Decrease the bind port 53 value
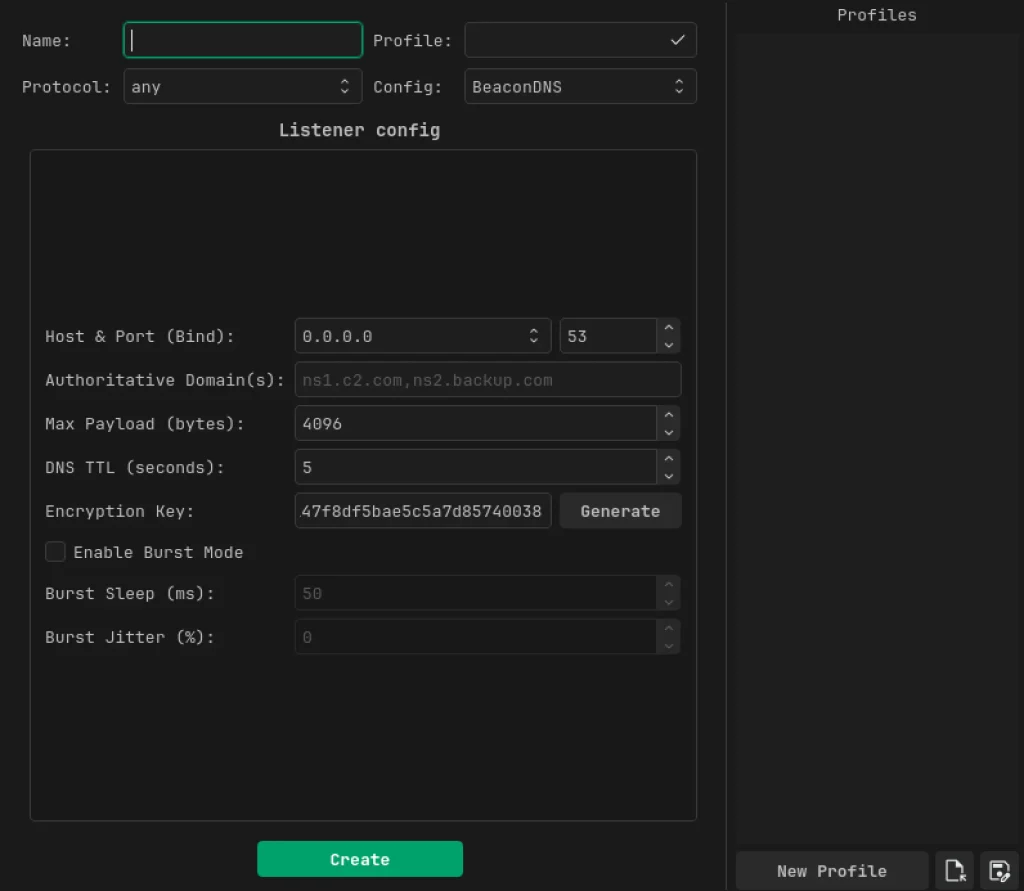The width and height of the screenshot is (1024, 891). pyautogui.click(x=668, y=345)
